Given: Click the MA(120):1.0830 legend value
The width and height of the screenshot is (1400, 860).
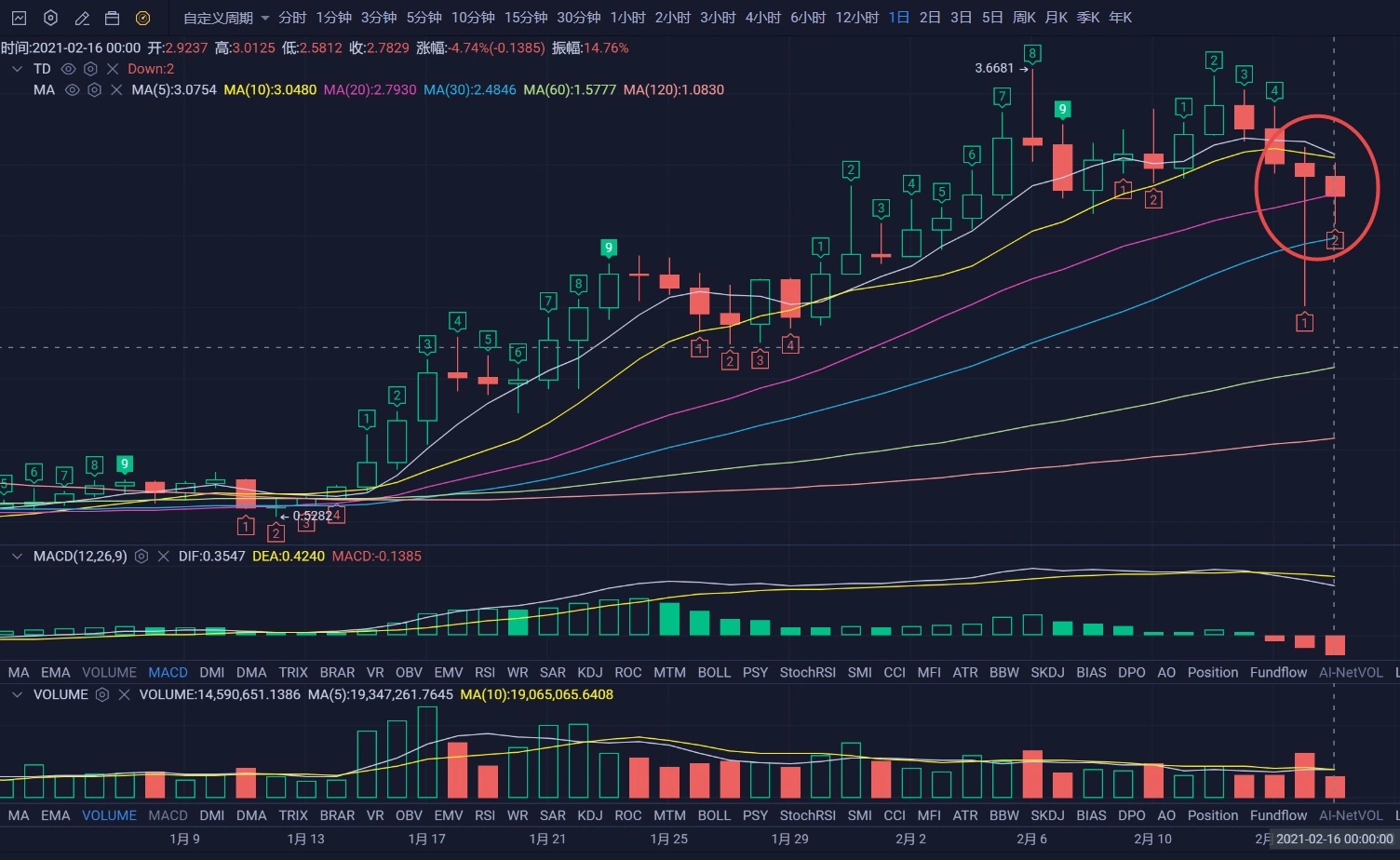Looking at the screenshot, I should pos(674,90).
